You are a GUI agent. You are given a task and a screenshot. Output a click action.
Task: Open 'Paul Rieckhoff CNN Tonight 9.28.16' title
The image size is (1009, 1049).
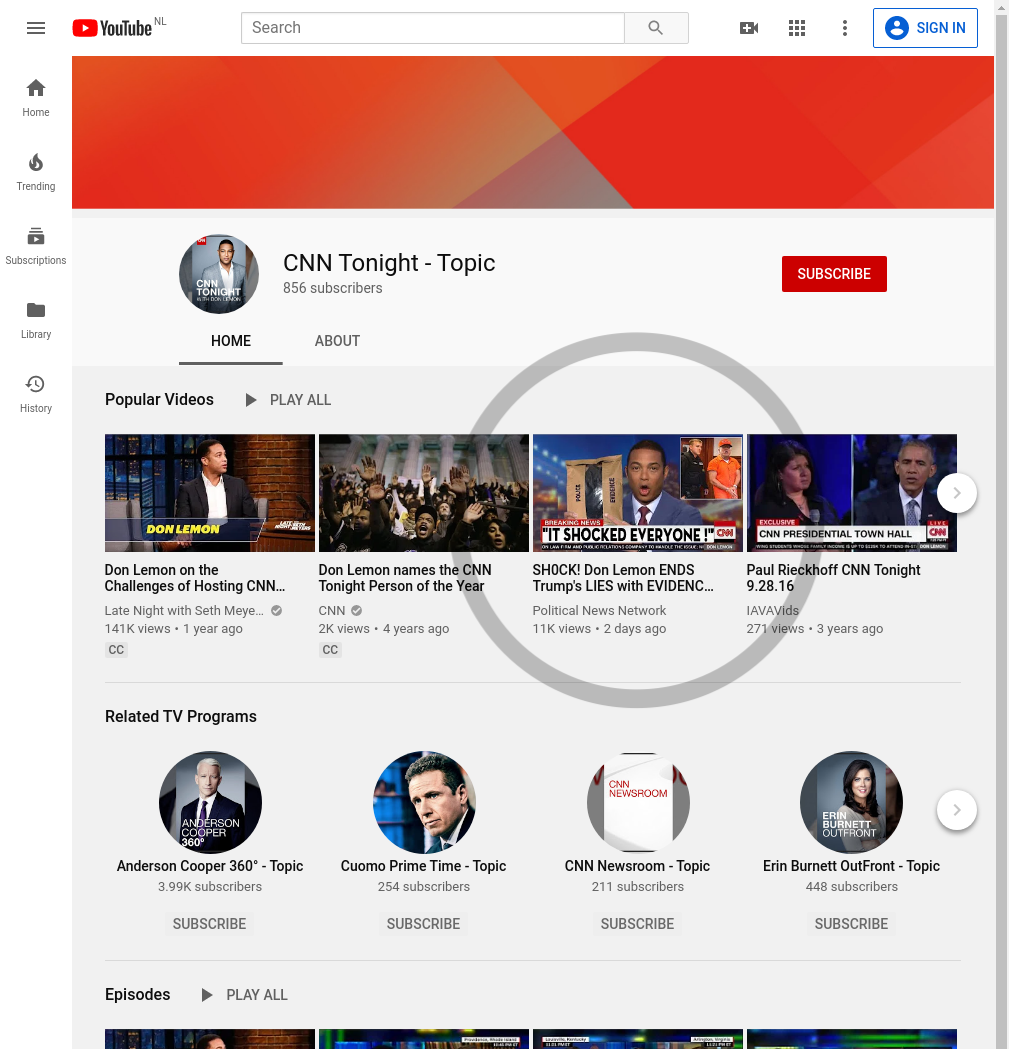pos(834,578)
